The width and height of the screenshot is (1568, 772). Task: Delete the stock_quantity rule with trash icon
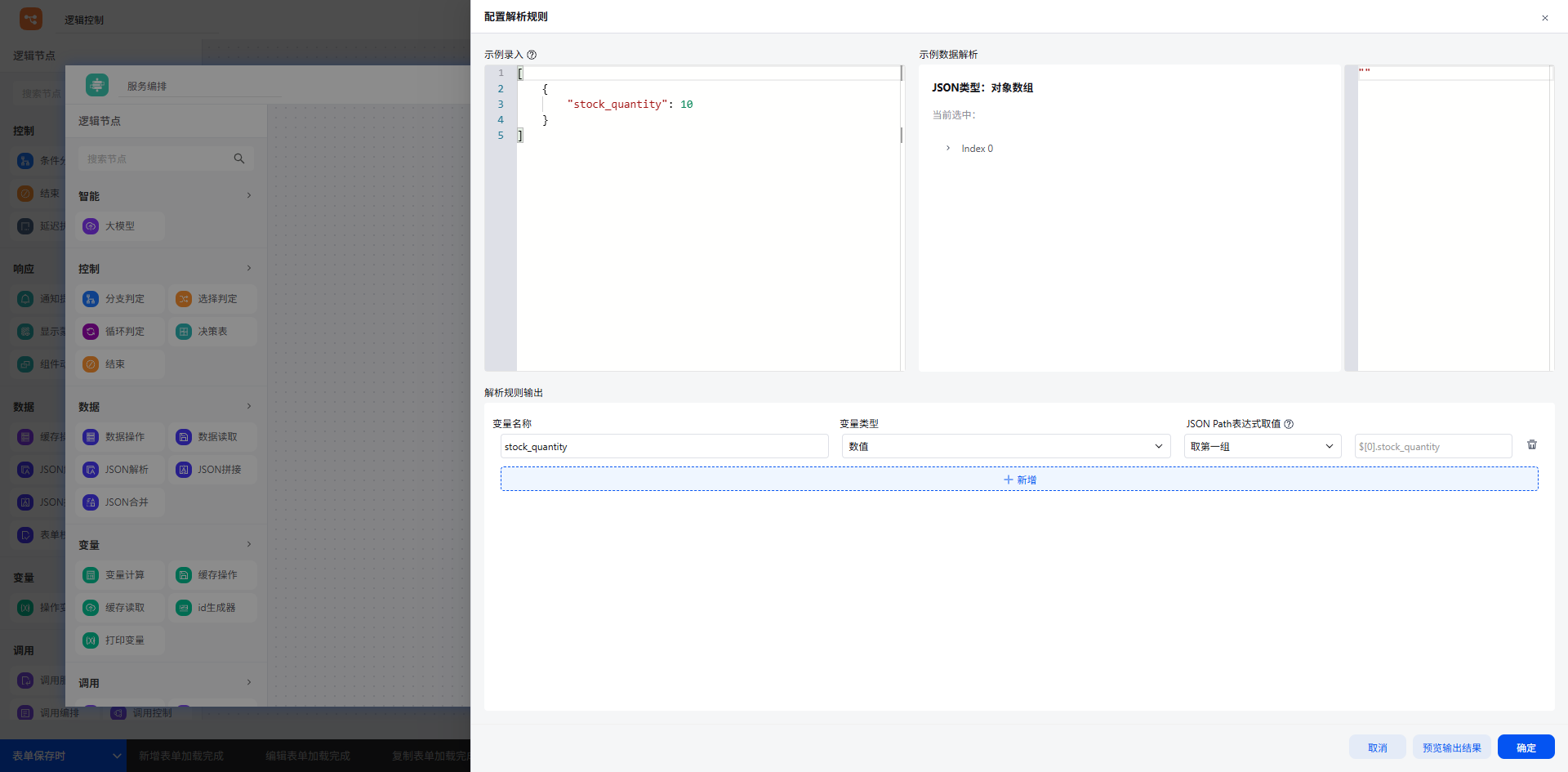pos(1532,445)
